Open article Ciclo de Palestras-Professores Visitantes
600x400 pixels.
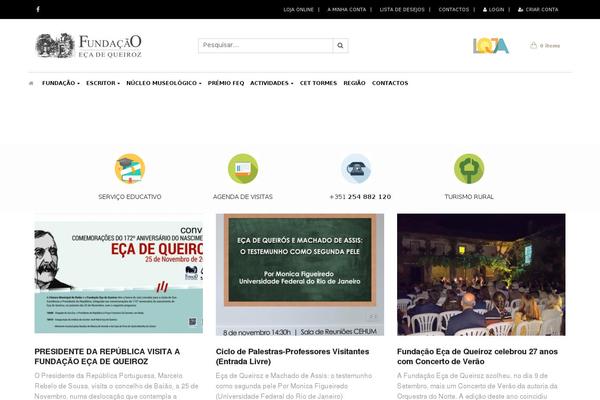[292, 356]
